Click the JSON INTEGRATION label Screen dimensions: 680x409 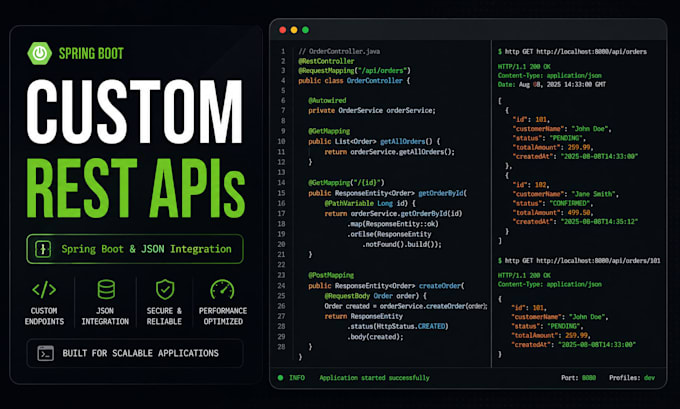click(105, 316)
